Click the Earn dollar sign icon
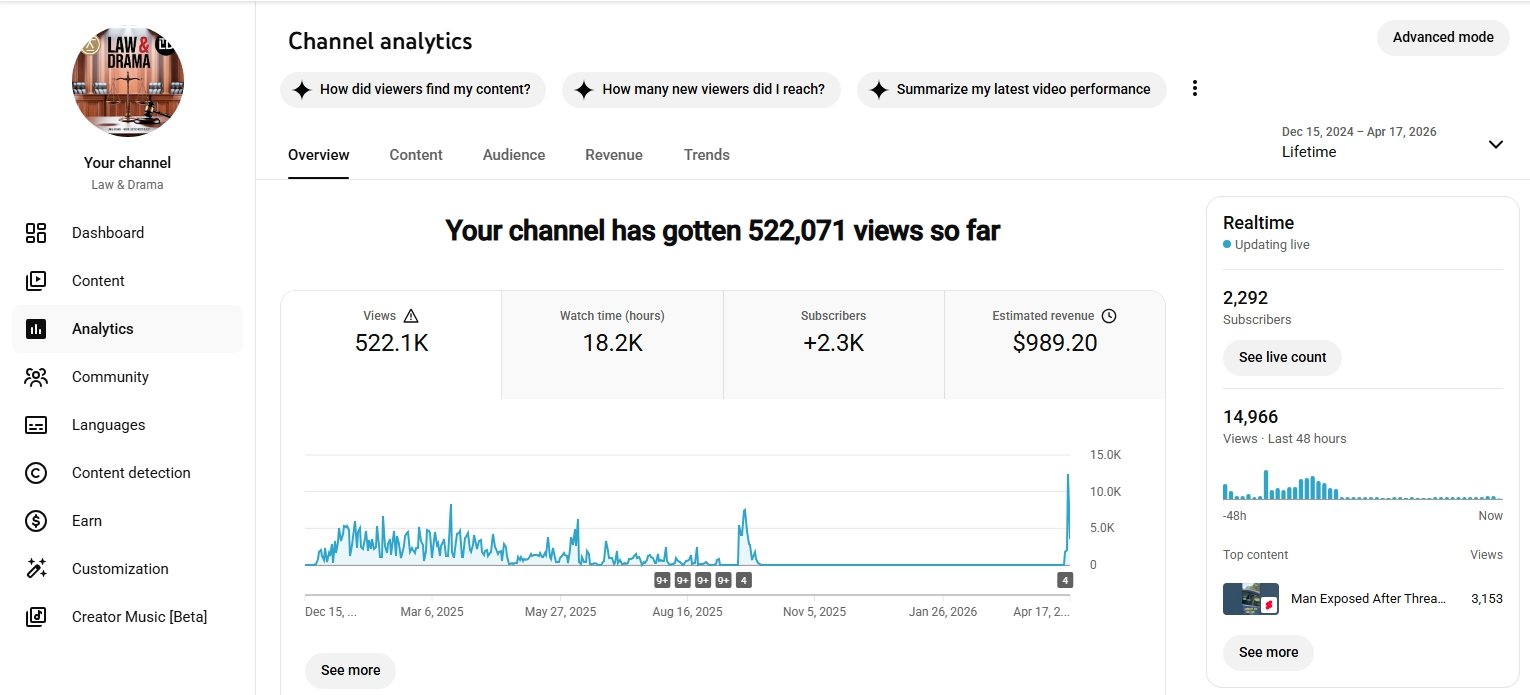Image resolution: width=1530 pixels, height=695 pixels. tap(36, 521)
